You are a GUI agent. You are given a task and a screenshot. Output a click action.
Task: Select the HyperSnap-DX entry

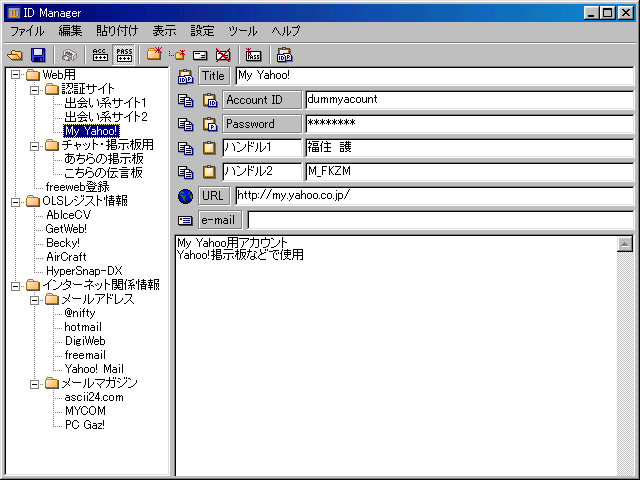(84, 271)
